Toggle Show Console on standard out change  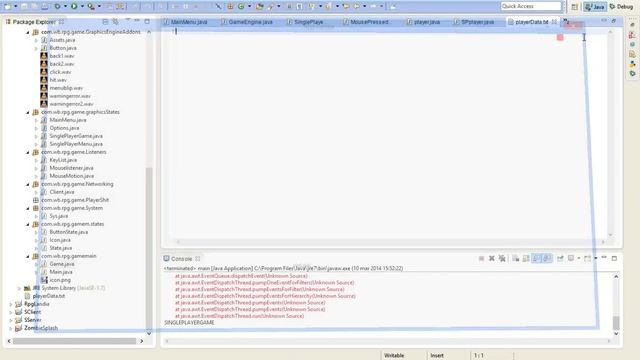pyautogui.click(x=537, y=258)
